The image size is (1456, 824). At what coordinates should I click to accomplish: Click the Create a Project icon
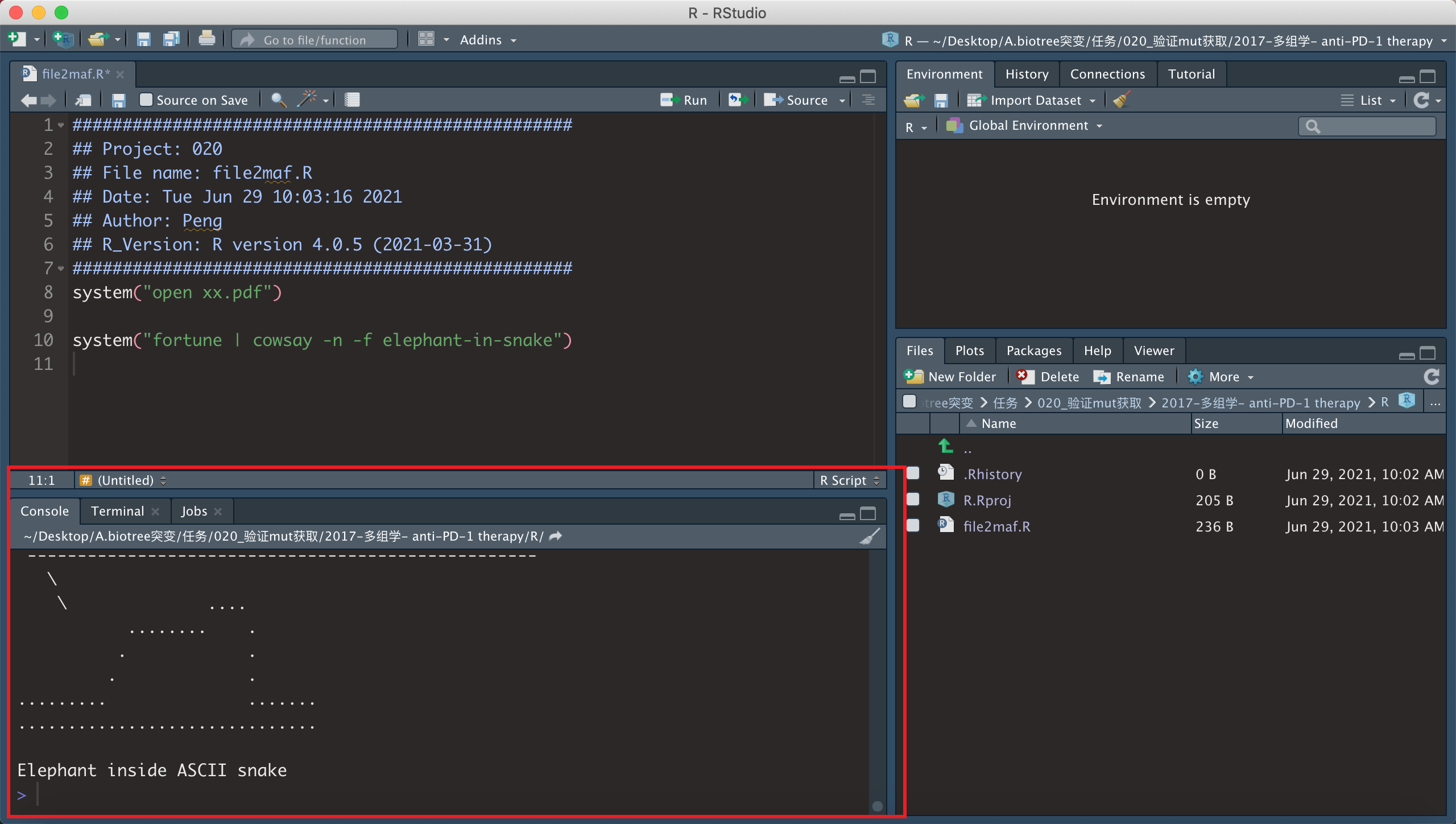[x=63, y=39]
